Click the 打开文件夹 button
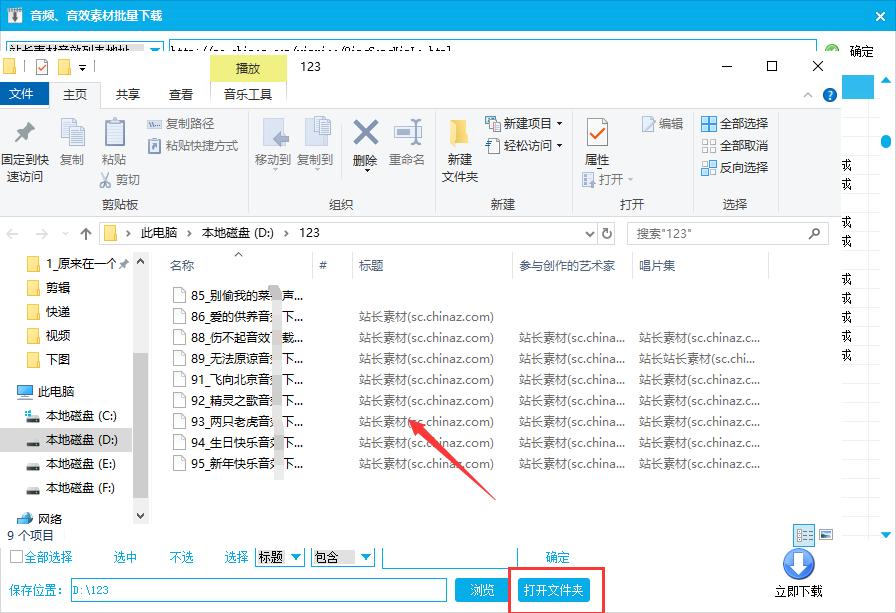Viewport: 896px width, 613px height. pyautogui.click(x=553, y=590)
